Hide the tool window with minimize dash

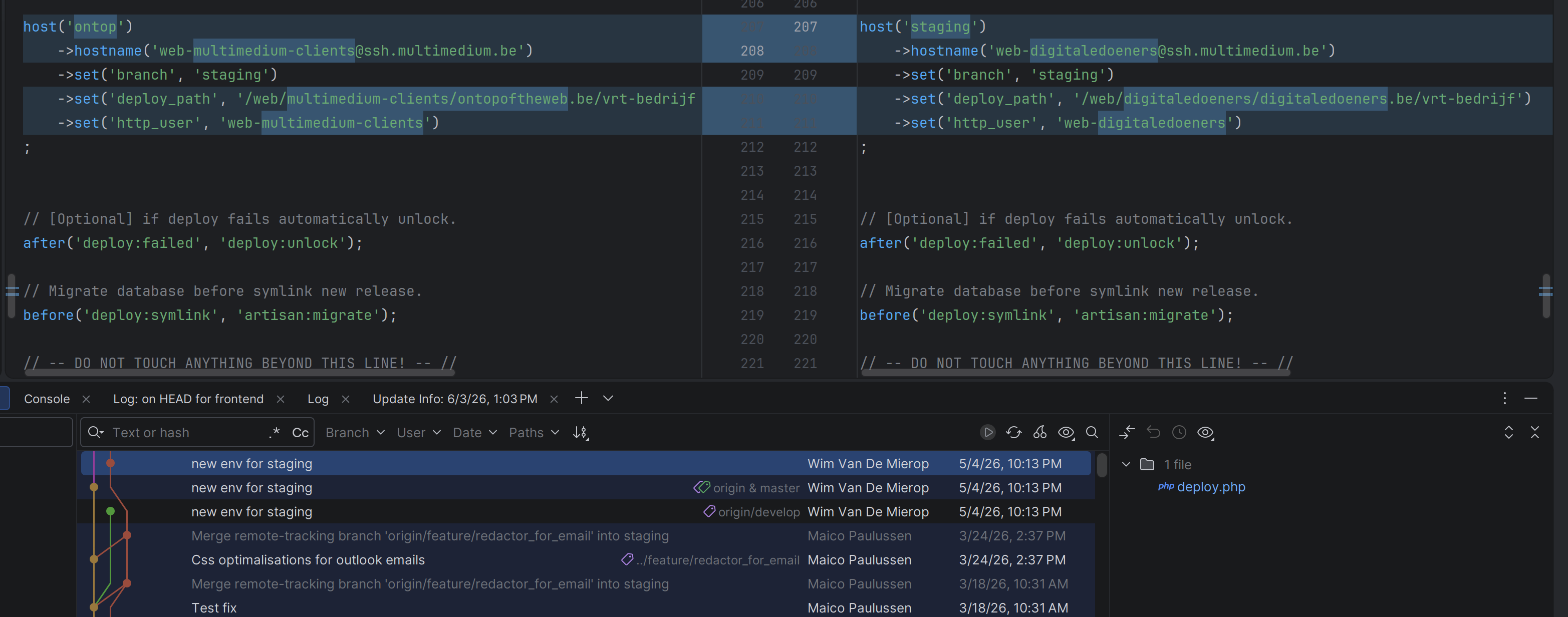coord(1531,399)
